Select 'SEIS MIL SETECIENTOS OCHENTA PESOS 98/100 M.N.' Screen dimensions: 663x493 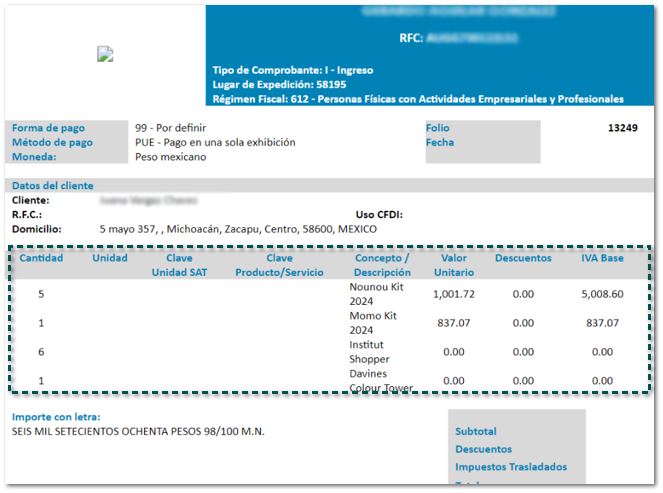(x=138, y=431)
